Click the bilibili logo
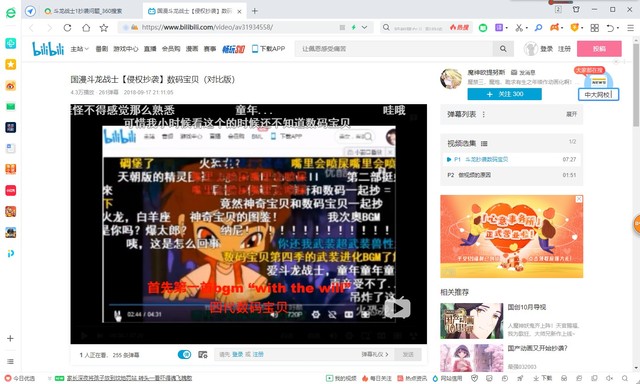Screen dimensions: 640x384 [x=48, y=49]
